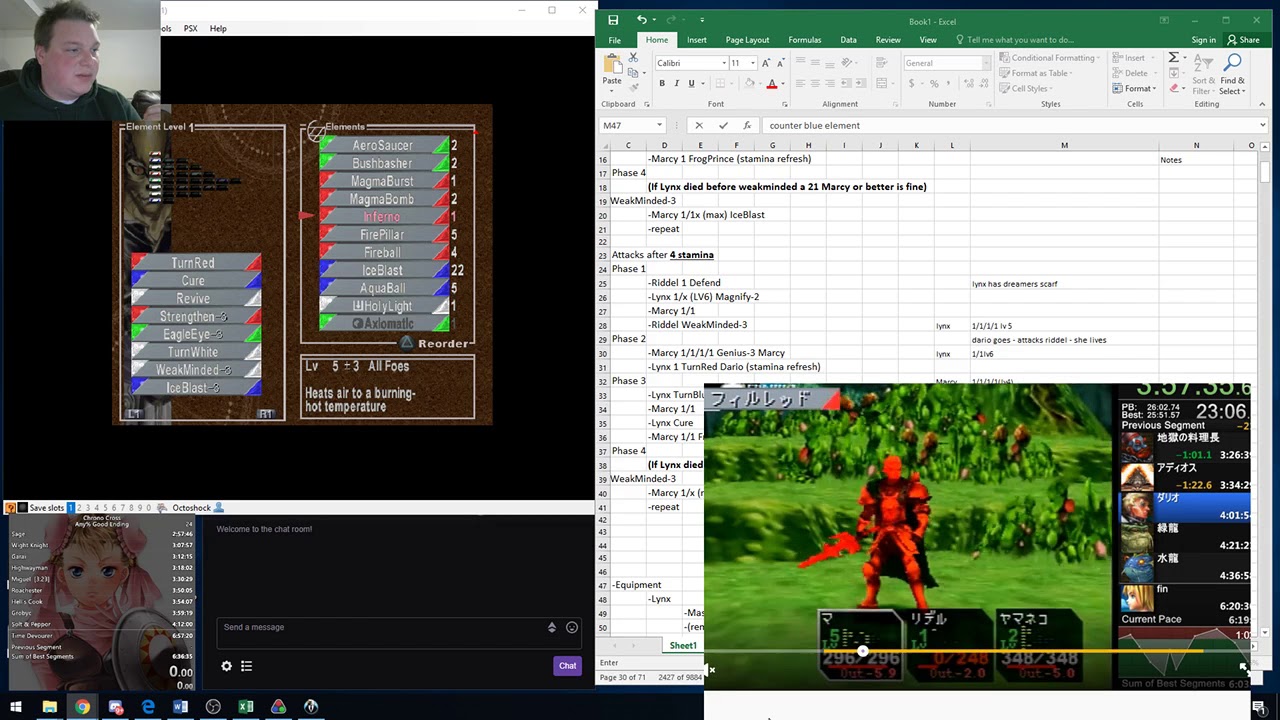Open the emulator Help menu
Screen dimensions: 1280x720
(218, 28)
